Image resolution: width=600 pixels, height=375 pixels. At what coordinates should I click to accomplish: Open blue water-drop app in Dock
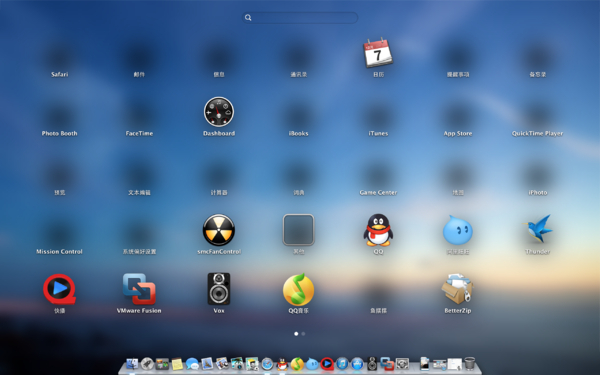point(312,364)
